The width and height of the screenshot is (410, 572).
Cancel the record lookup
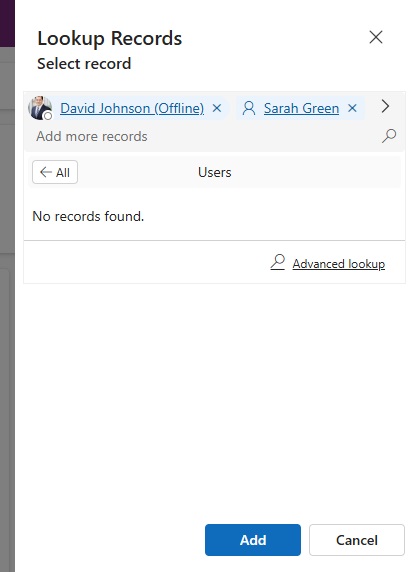click(357, 540)
